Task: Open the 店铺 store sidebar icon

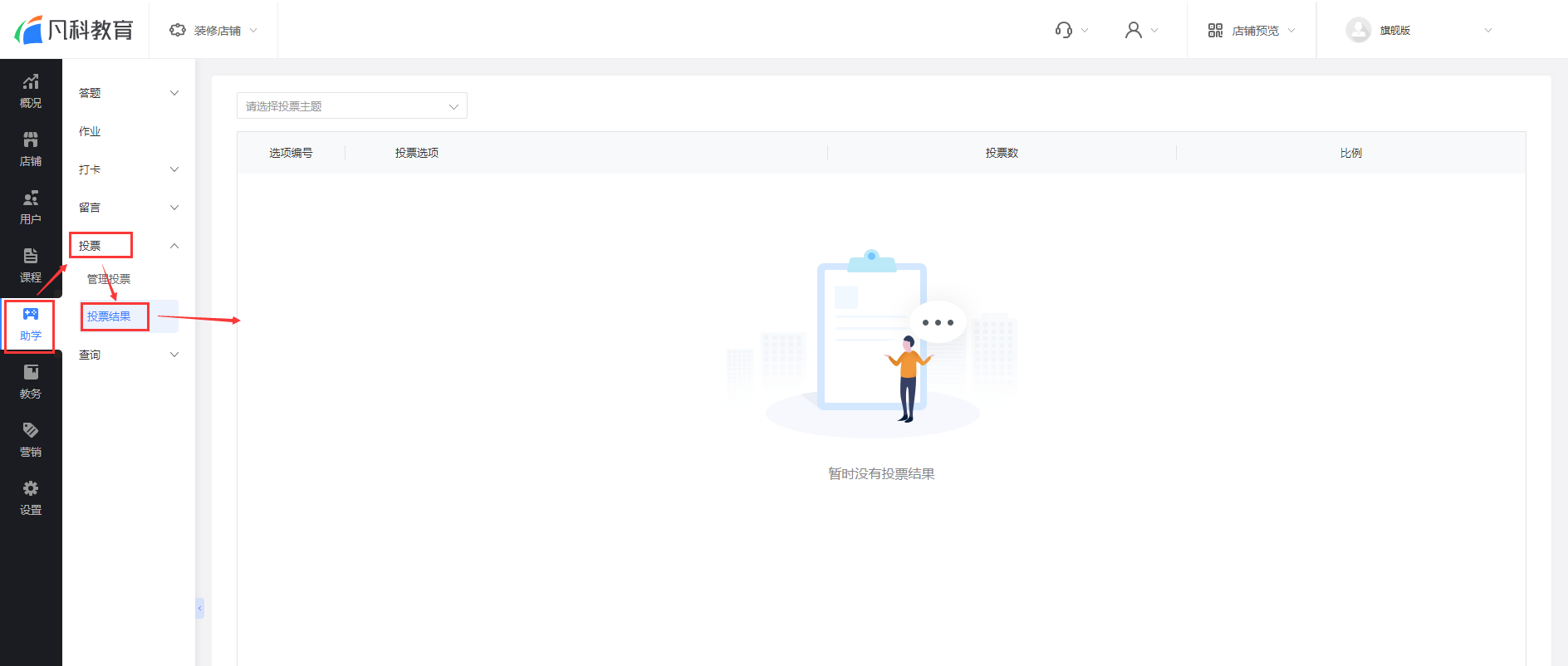Action: [x=31, y=140]
